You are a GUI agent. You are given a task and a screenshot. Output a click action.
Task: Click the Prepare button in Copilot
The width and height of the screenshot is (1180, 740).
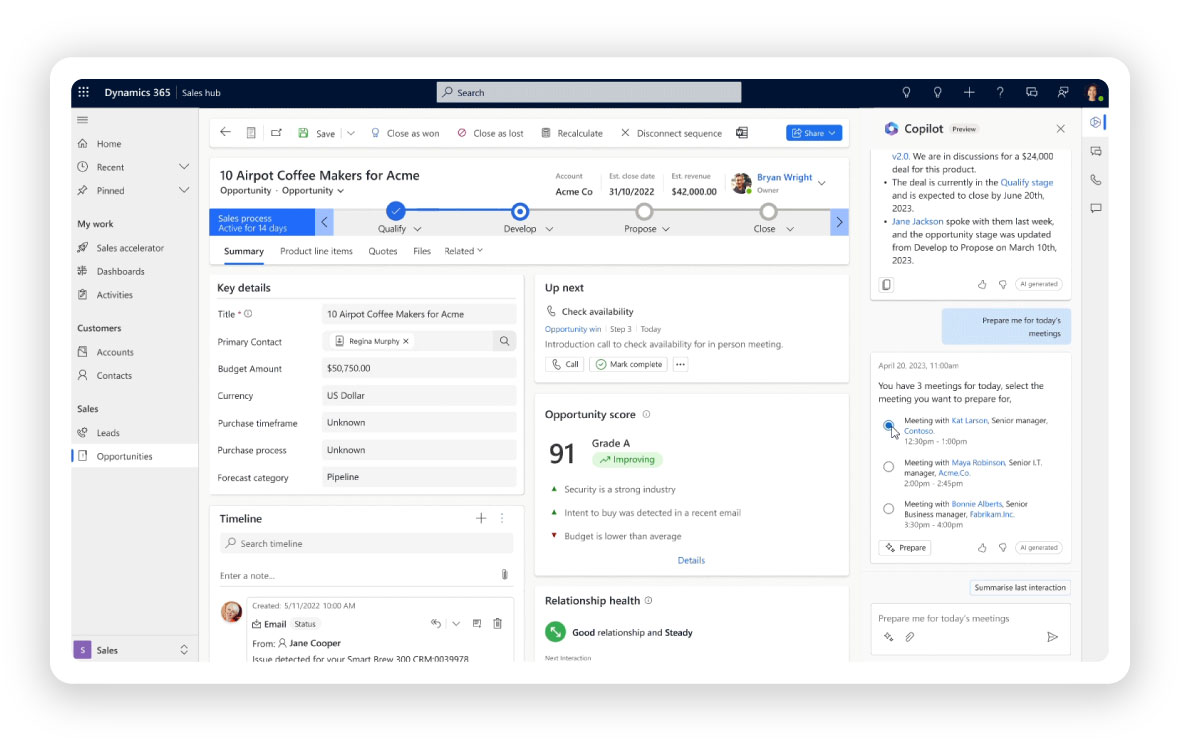click(x=905, y=547)
